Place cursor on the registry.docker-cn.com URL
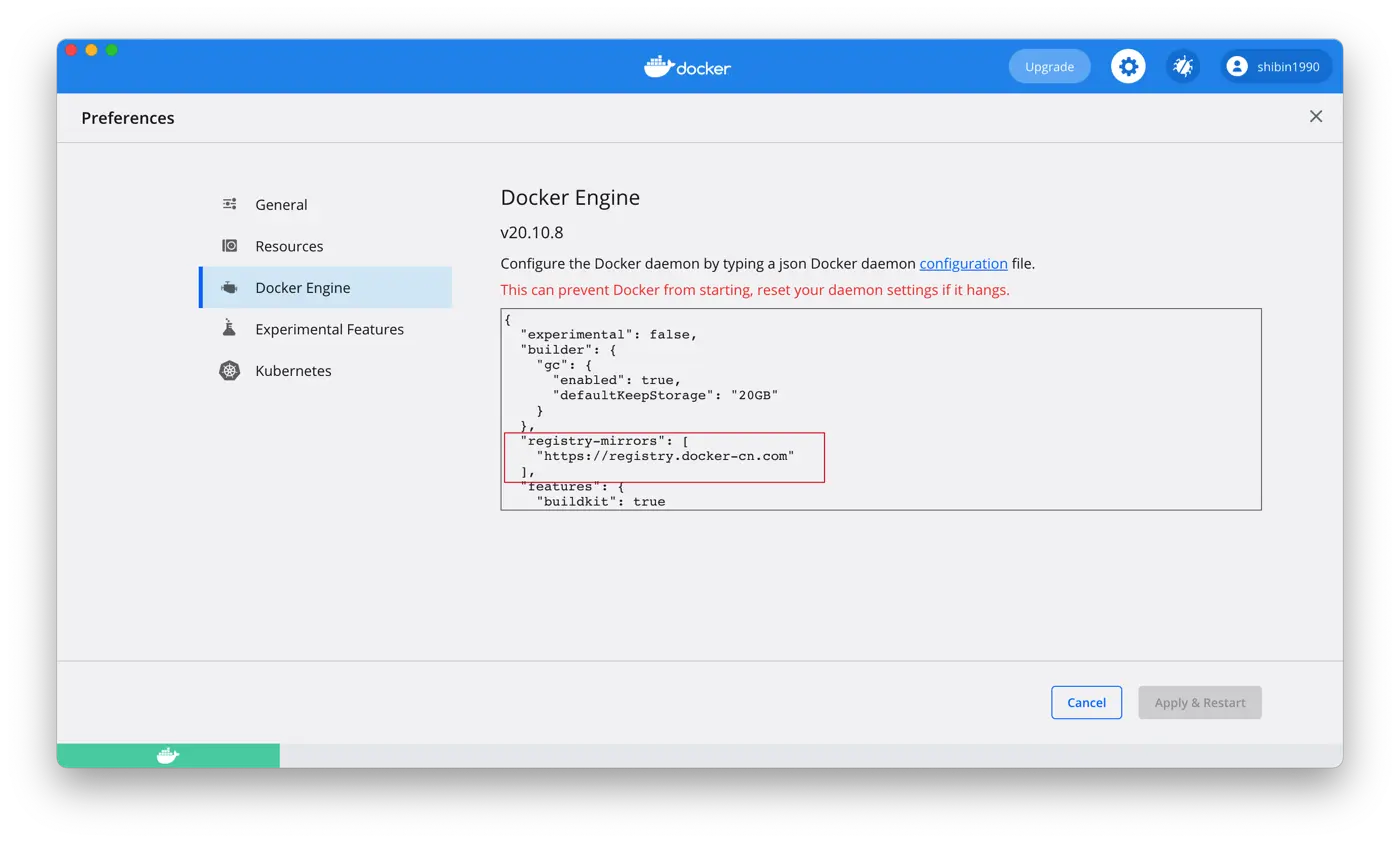1400x843 pixels. [x=665, y=456]
